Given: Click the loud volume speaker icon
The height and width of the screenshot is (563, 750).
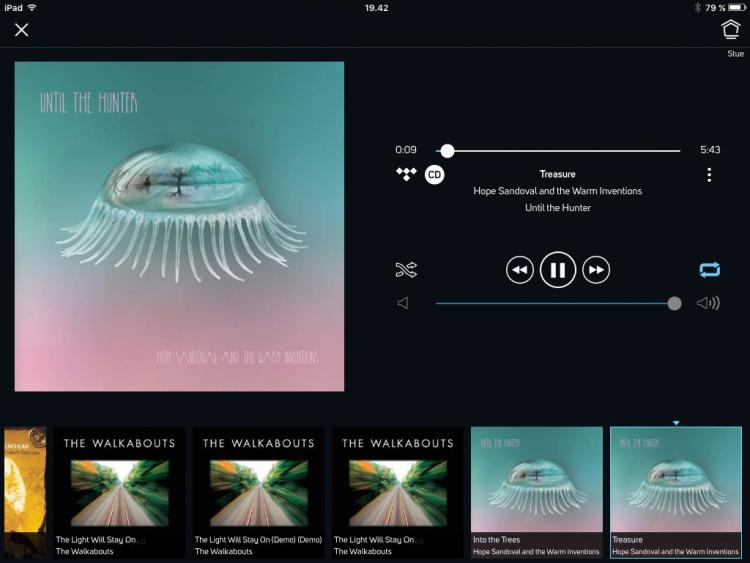Looking at the screenshot, I should 708,303.
